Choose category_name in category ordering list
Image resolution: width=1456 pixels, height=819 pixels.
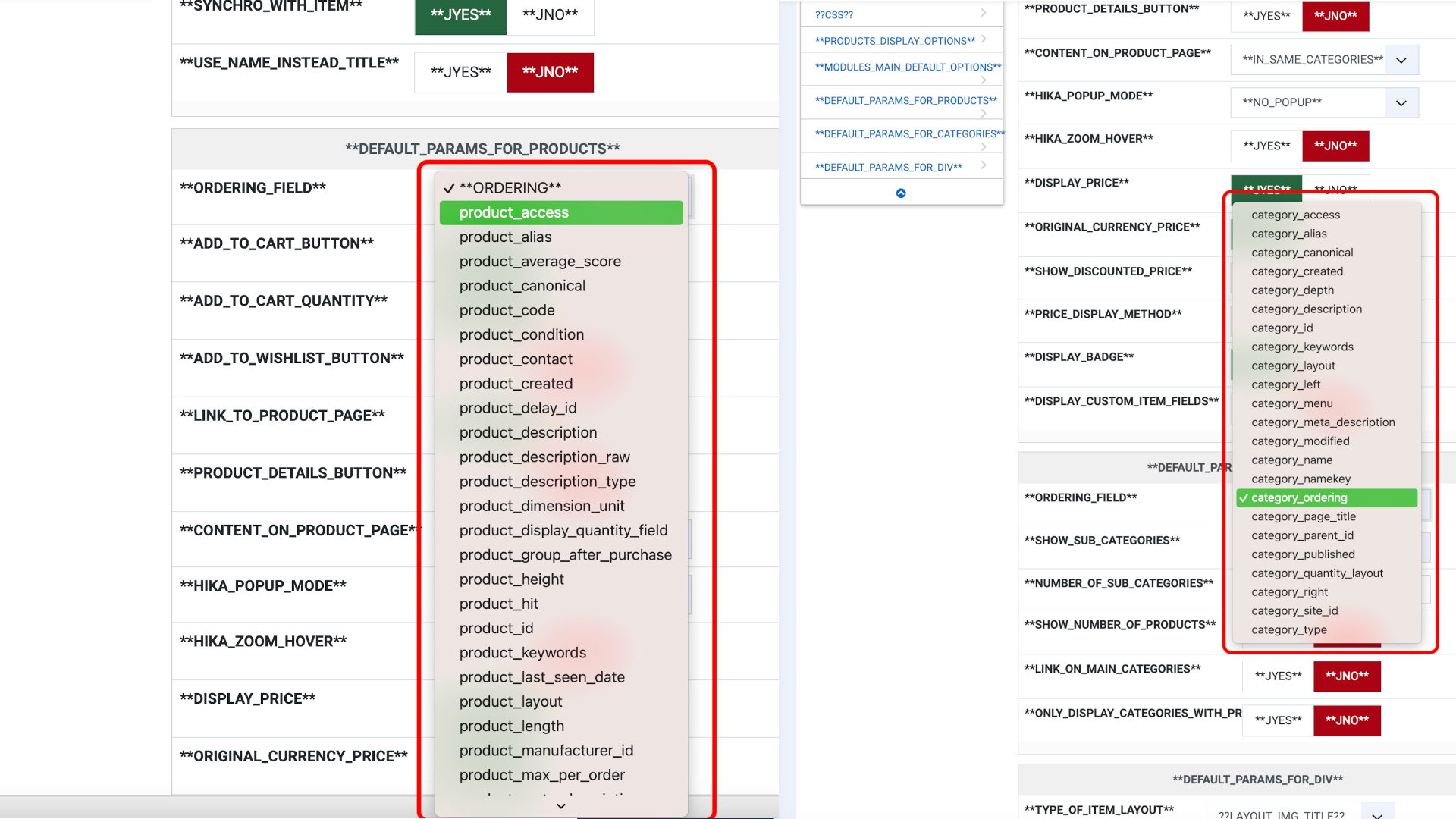click(x=1291, y=460)
